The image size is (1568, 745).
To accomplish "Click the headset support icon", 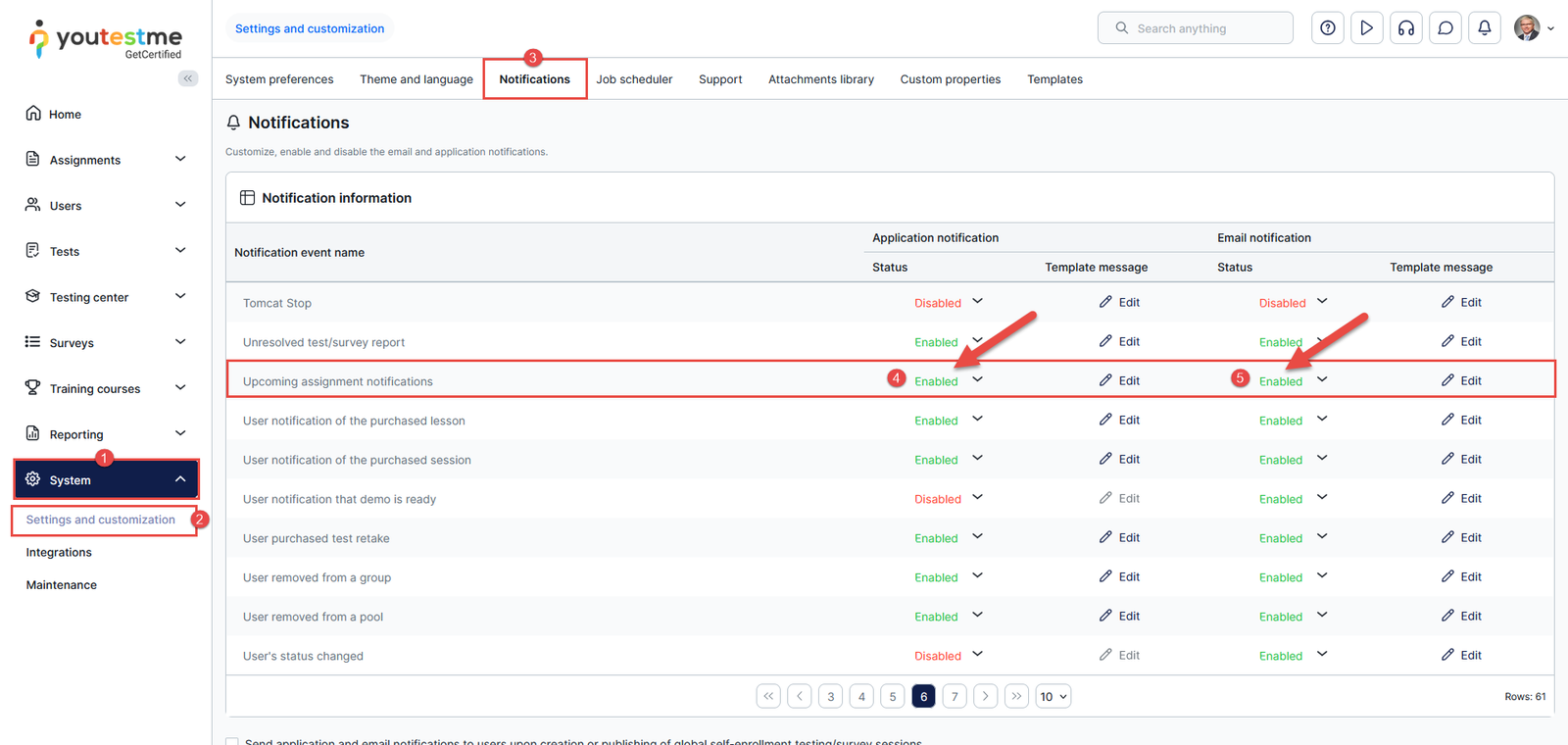I will (1405, 28).
